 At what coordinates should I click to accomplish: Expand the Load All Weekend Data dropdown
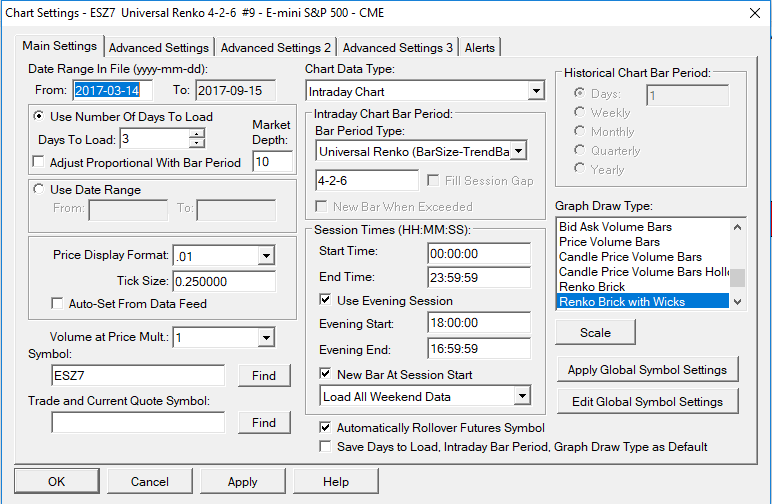point(522,396)
